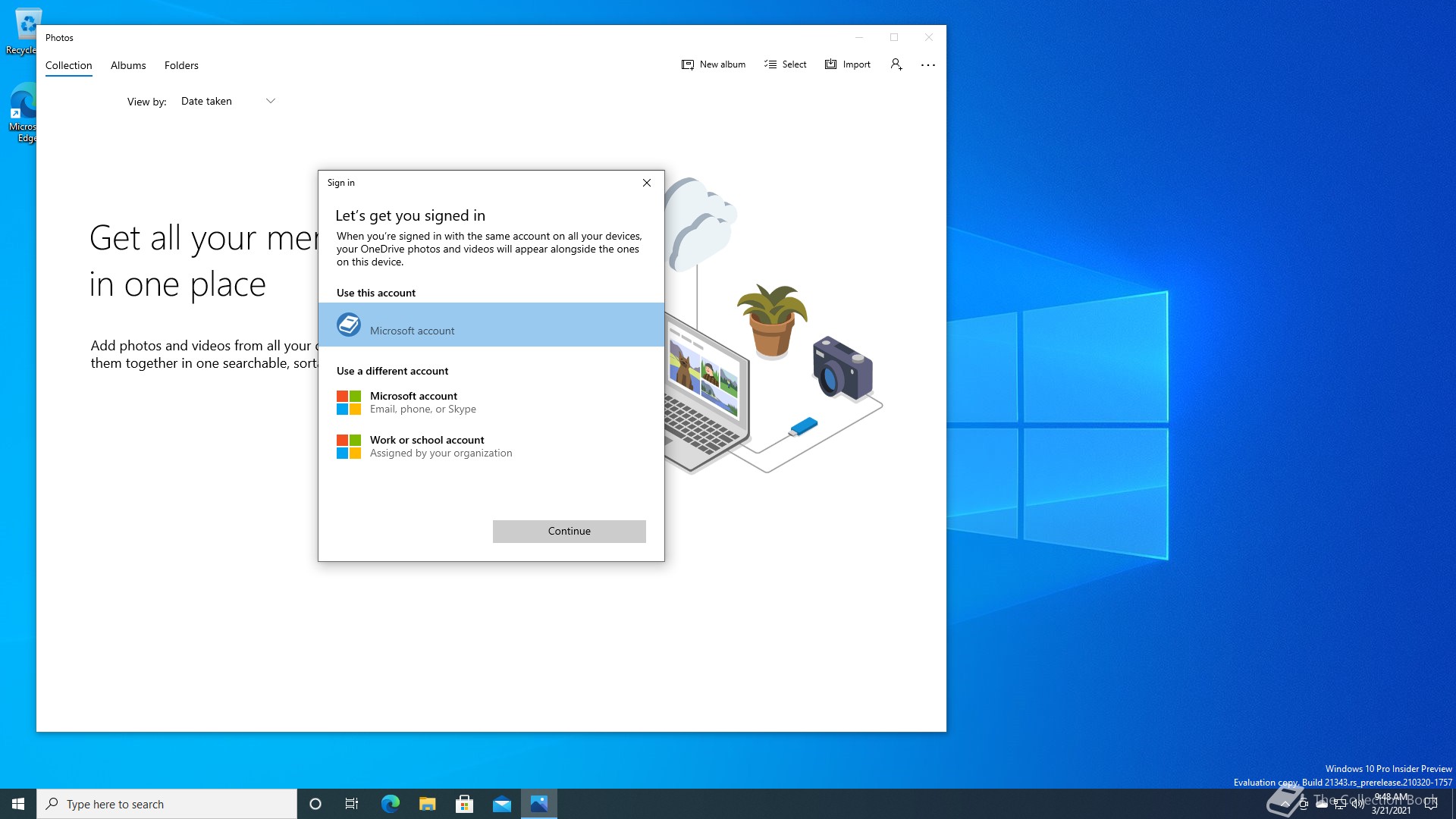This screenshot has height=819, width=1456.
Task: Open File Explorer from the taskbar
Action: (427, 804)
